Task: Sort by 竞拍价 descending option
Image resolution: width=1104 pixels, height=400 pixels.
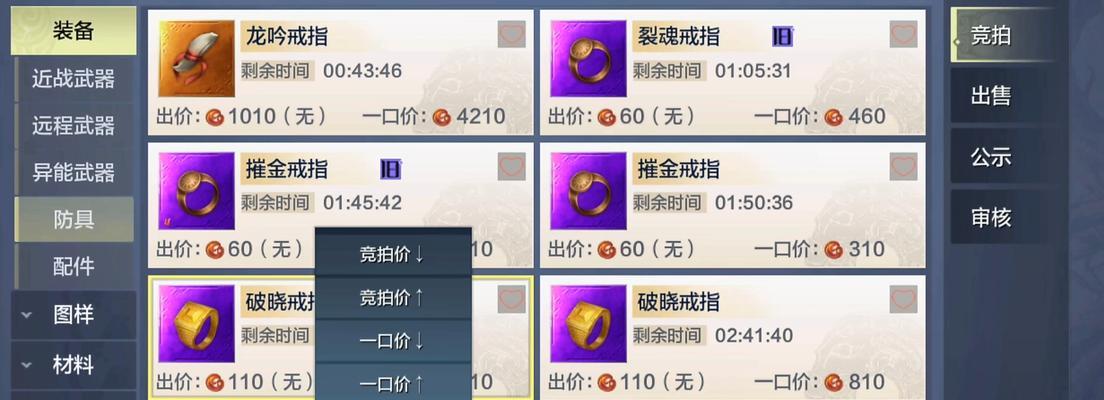Action: (393, 254)
